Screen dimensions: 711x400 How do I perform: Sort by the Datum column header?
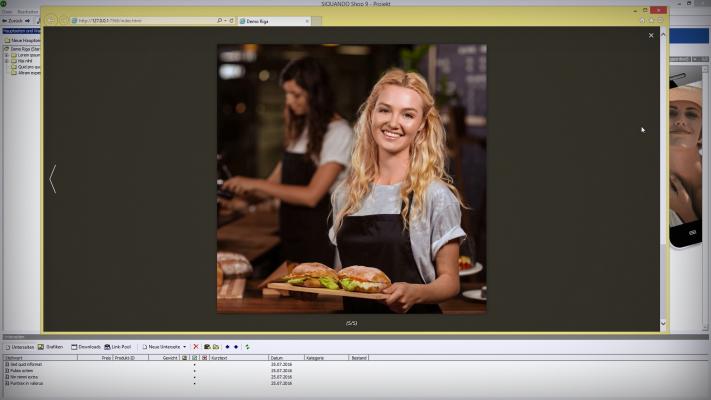(285, 357)
